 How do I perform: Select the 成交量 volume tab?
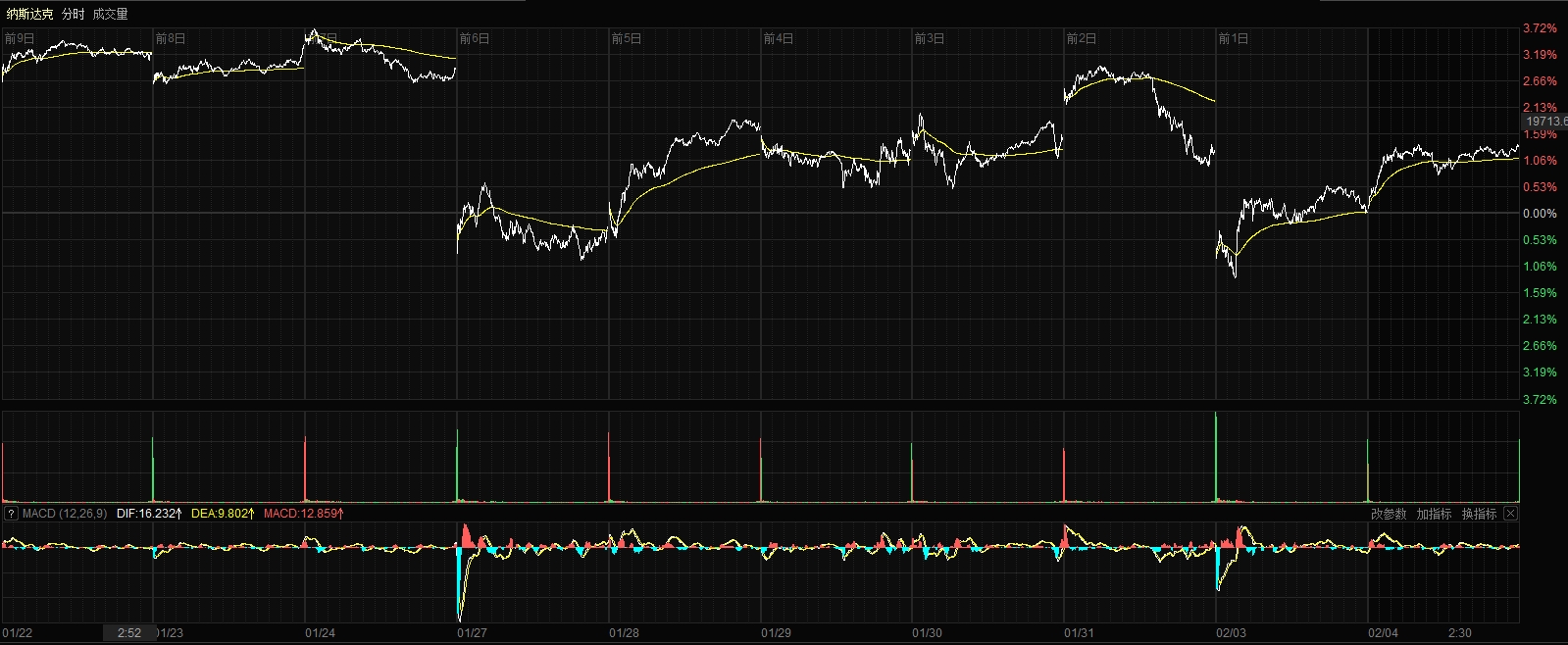coord(110,14)
